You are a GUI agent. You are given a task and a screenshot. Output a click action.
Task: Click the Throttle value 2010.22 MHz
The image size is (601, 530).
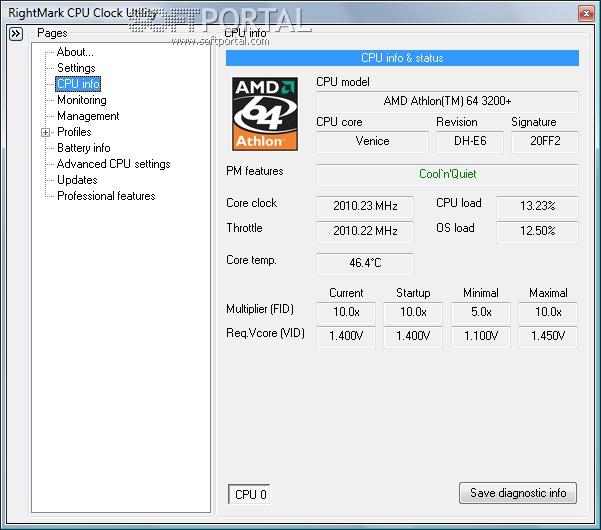pyautogui.click(x=365, y=231)
